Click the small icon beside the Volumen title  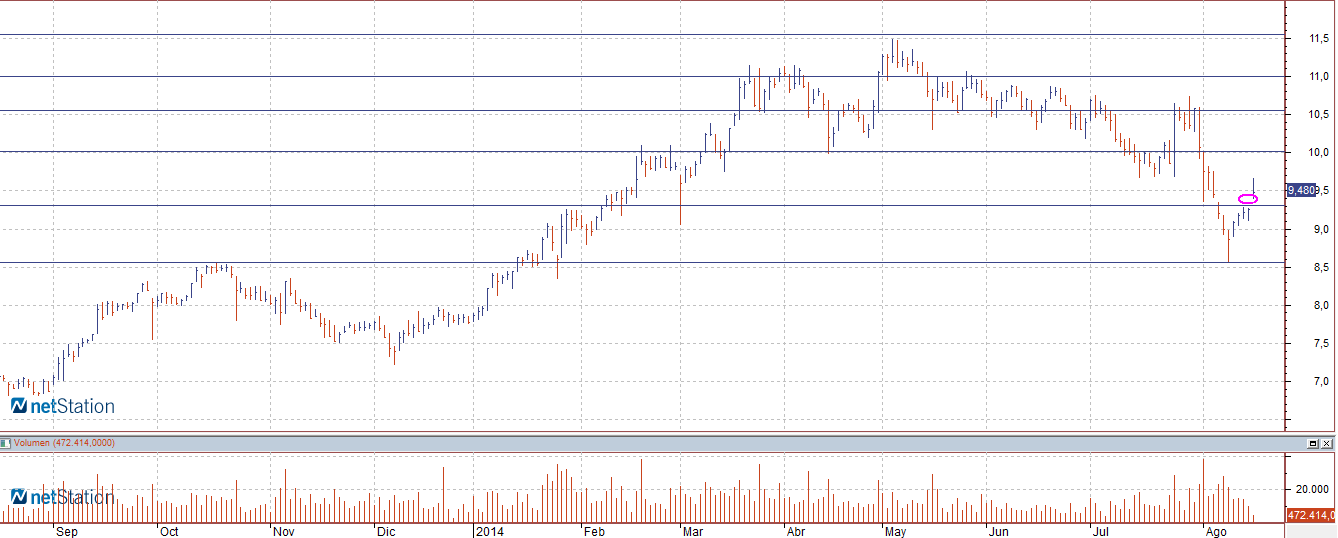[x=5, y=442]
